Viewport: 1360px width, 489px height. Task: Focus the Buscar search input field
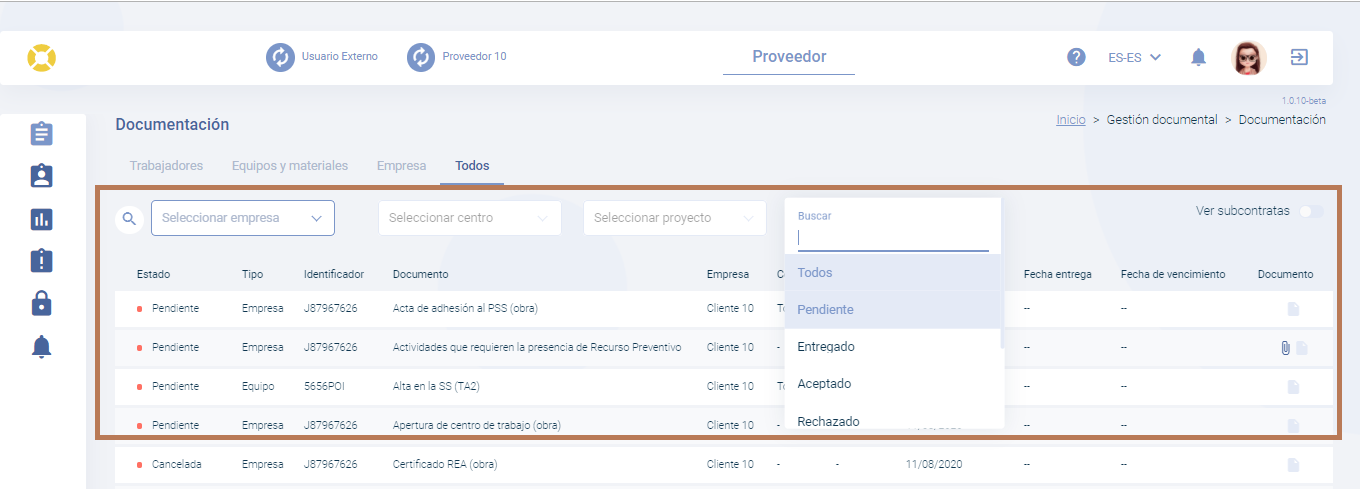(x=893, y=239)
